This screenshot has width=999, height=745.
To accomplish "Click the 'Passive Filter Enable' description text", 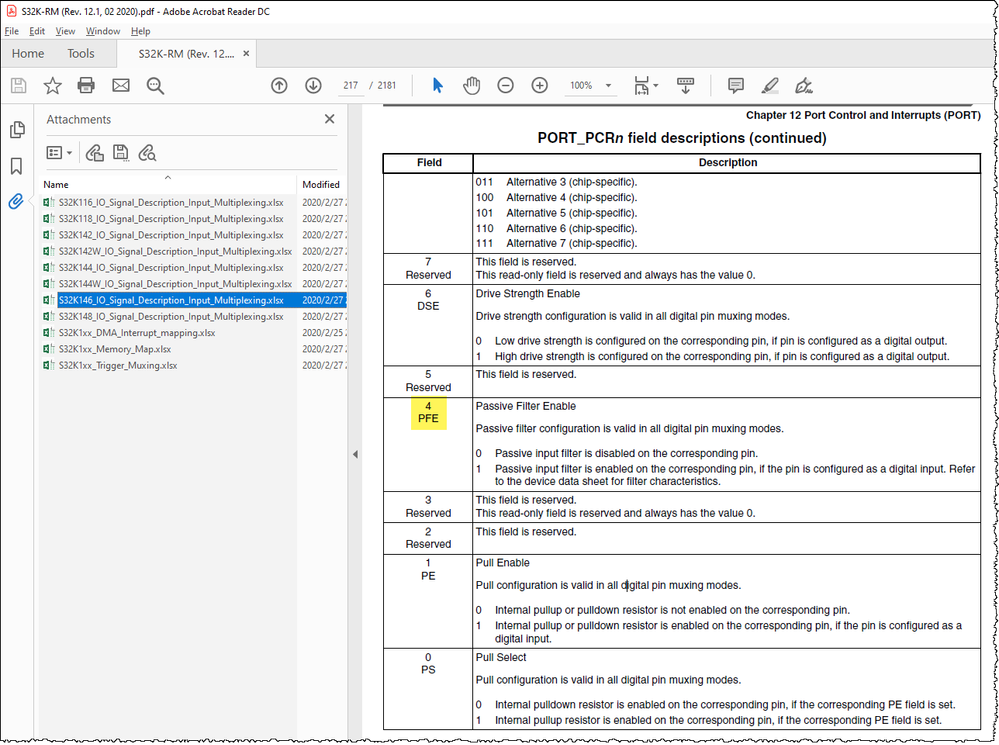I will [x=526, y=407].
